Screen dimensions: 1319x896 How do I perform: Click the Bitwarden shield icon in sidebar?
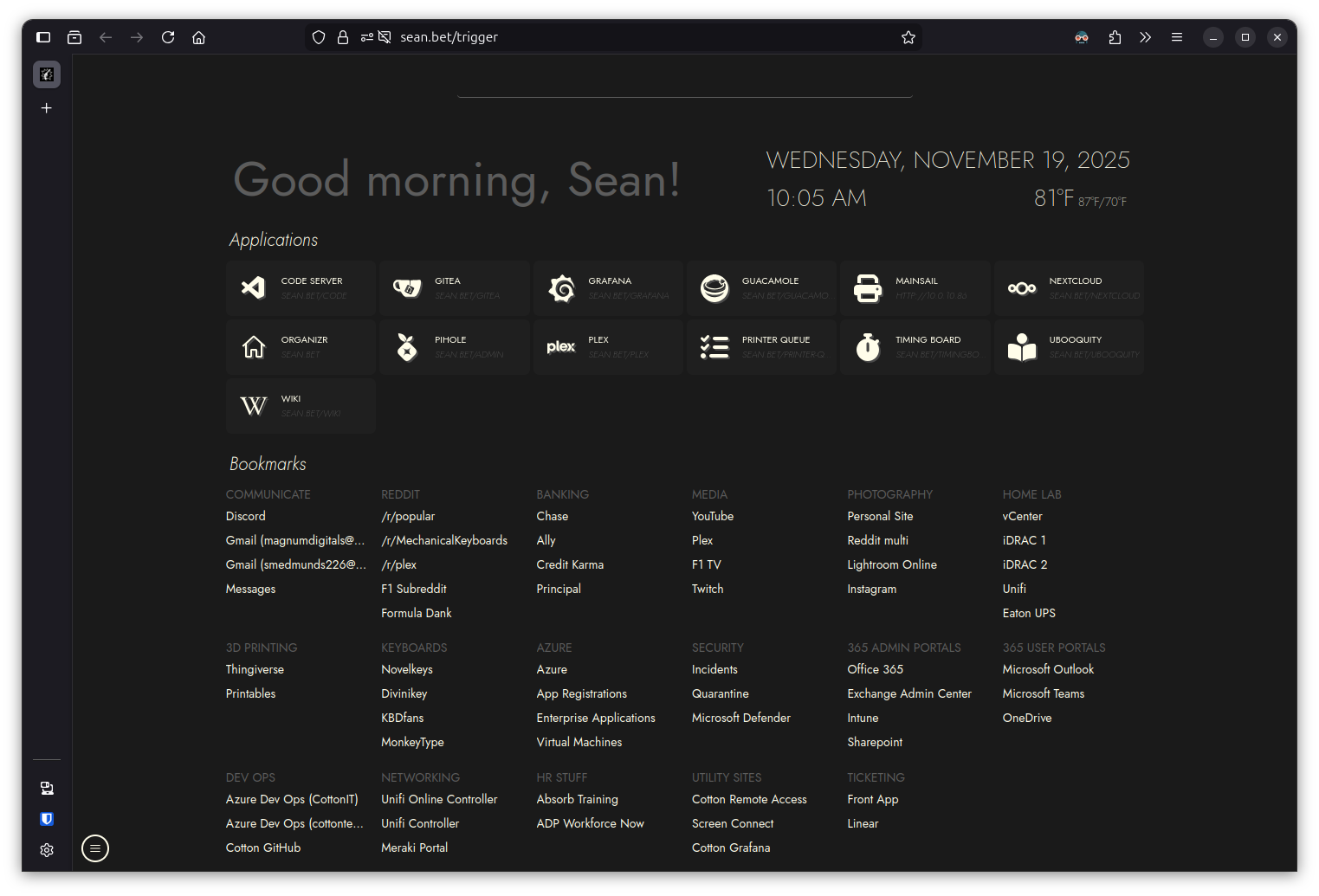click(47, 819)
